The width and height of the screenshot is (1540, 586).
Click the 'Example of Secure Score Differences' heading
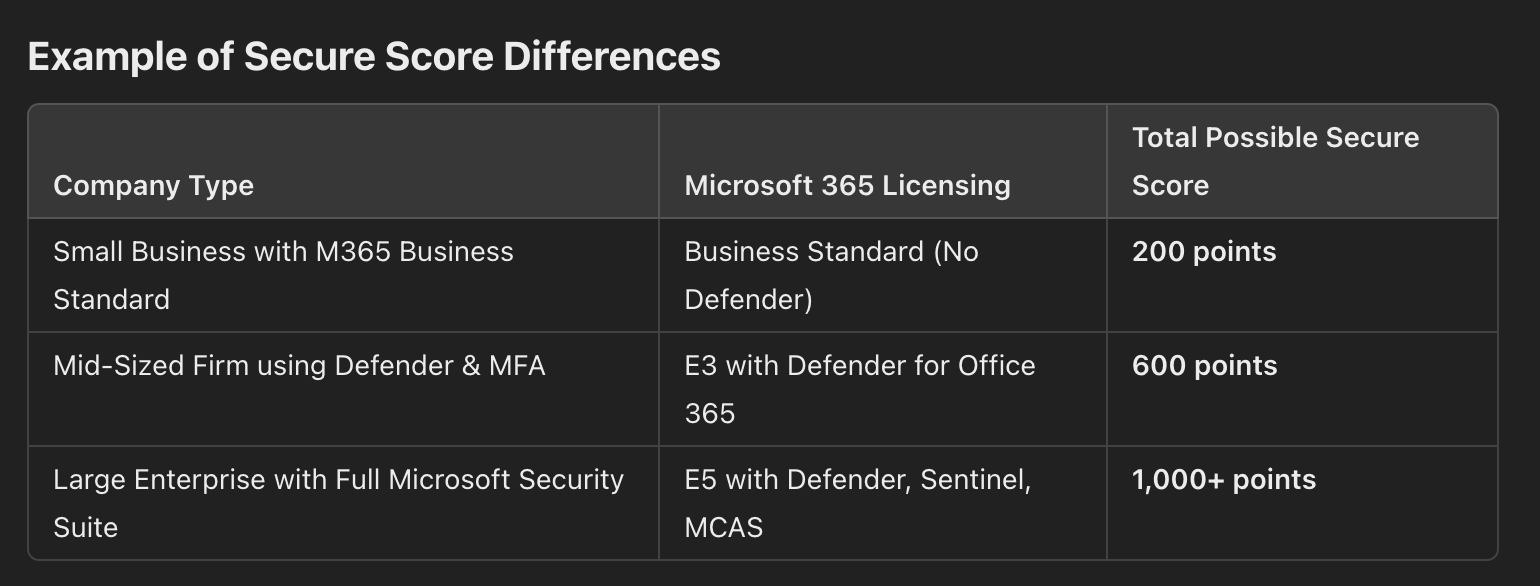pos(374,57)
